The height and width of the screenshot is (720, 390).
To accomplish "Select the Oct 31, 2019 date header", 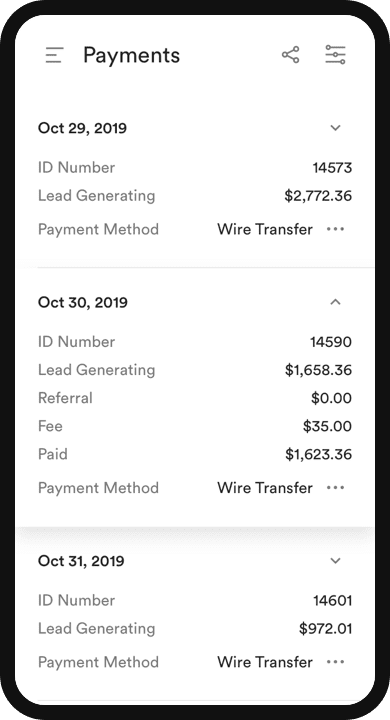I will click(x=81, y=561).
